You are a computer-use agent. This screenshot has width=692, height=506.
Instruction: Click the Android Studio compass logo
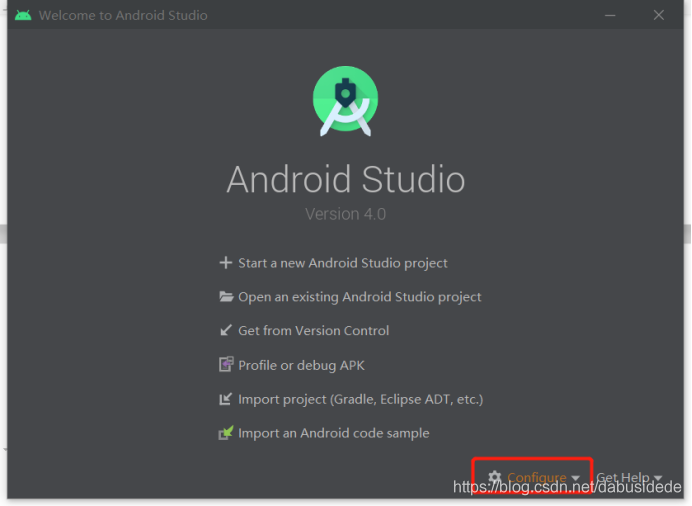coord(346,101)
